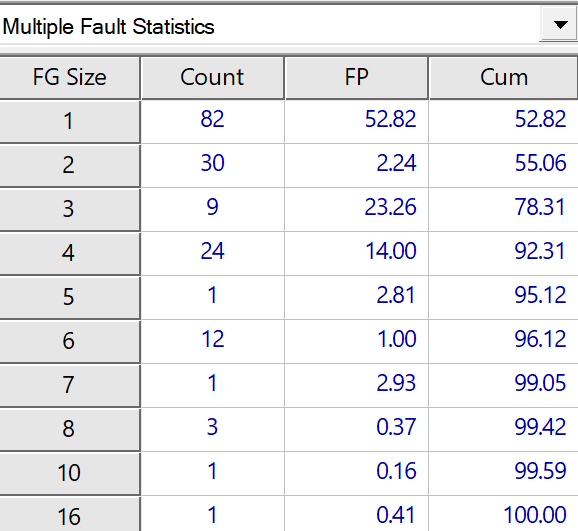Image resolution: width=578 pixels, height=531 pixels.
Task: Click the Cum cell showing 100.00
Action: pos(504,514)
